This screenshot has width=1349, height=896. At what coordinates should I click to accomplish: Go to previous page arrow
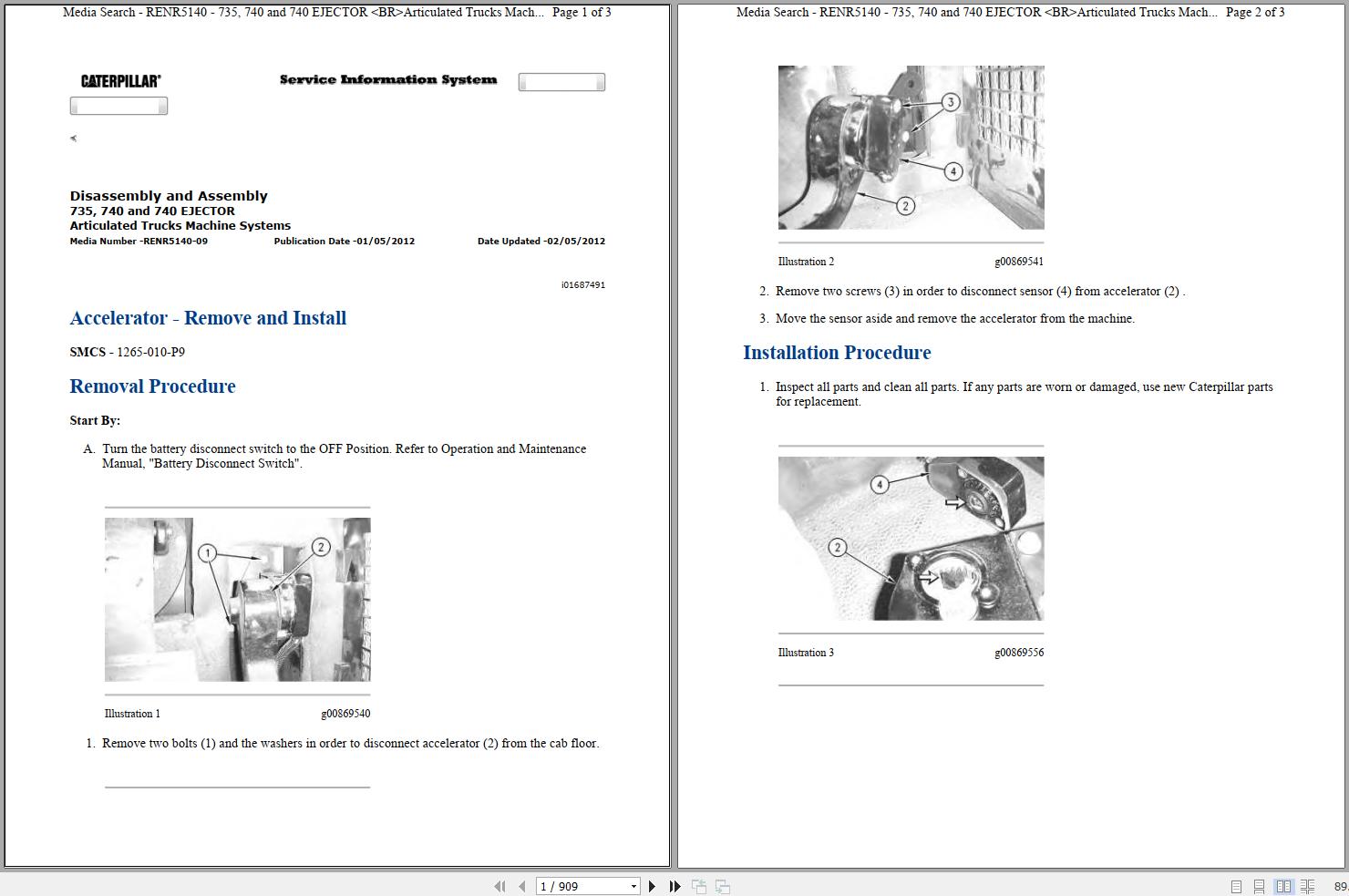click(521, 886)
